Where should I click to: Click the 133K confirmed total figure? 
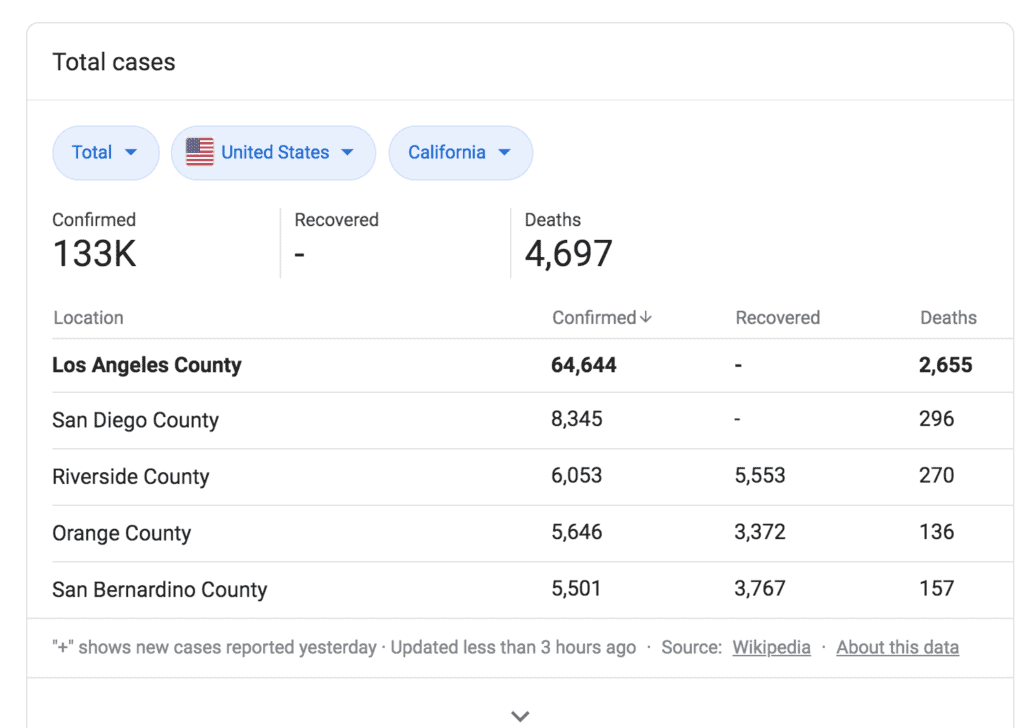pos(94,254)
